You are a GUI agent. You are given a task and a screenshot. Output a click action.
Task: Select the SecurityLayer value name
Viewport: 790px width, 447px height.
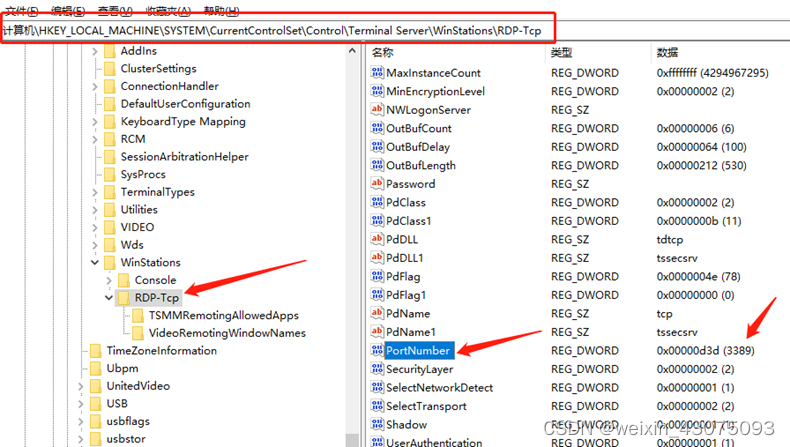pyautogui.click(x=419, y=369)
